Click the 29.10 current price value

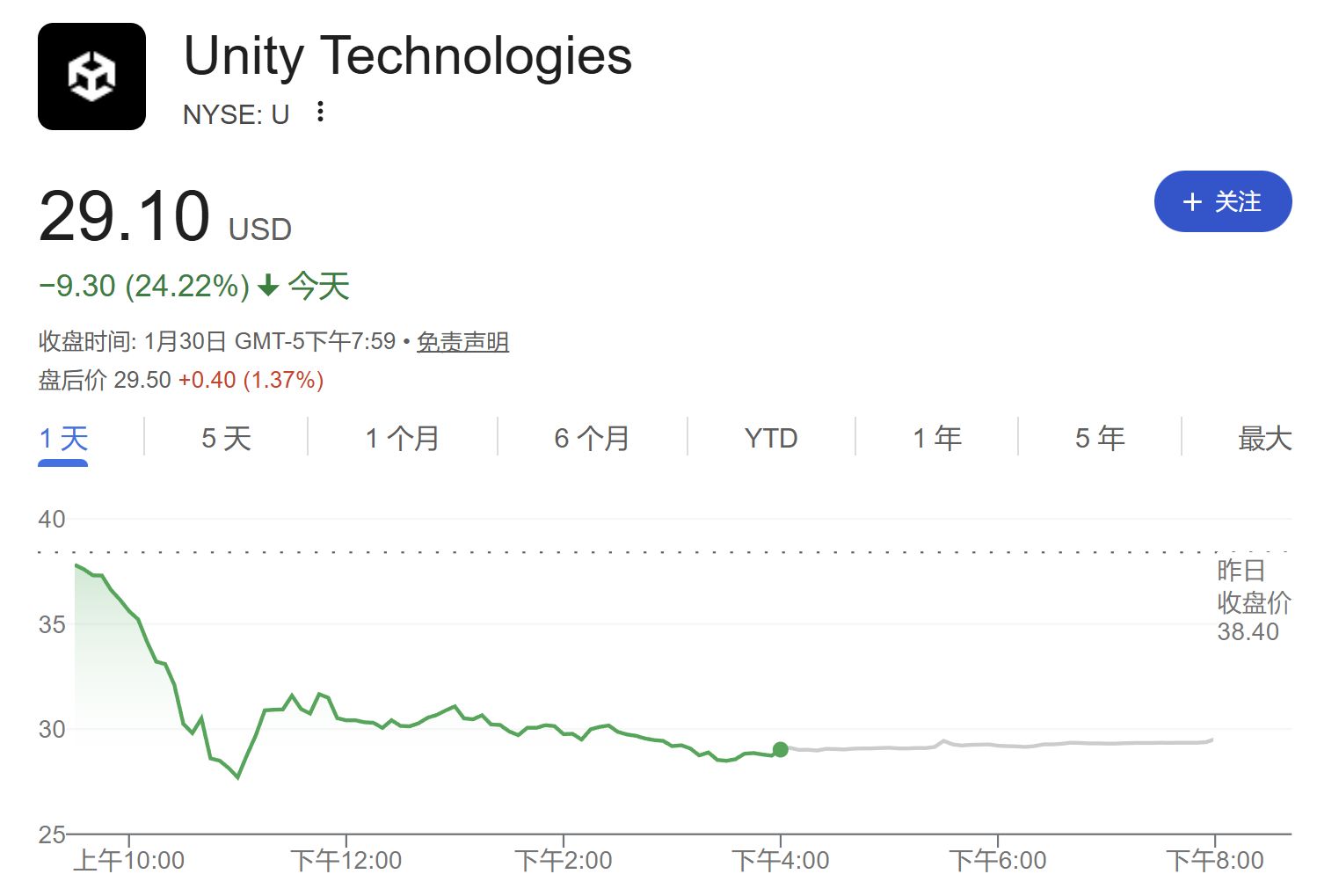(124, 216)
